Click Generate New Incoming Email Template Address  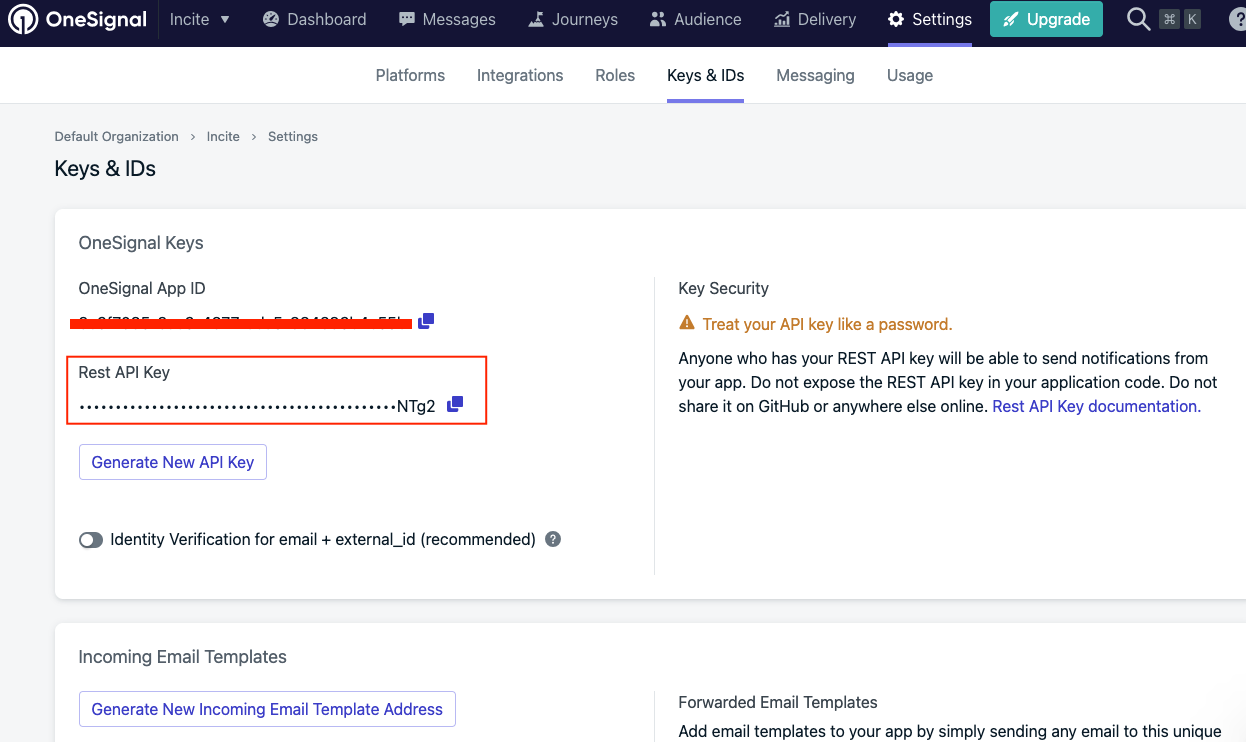(267, 709)
